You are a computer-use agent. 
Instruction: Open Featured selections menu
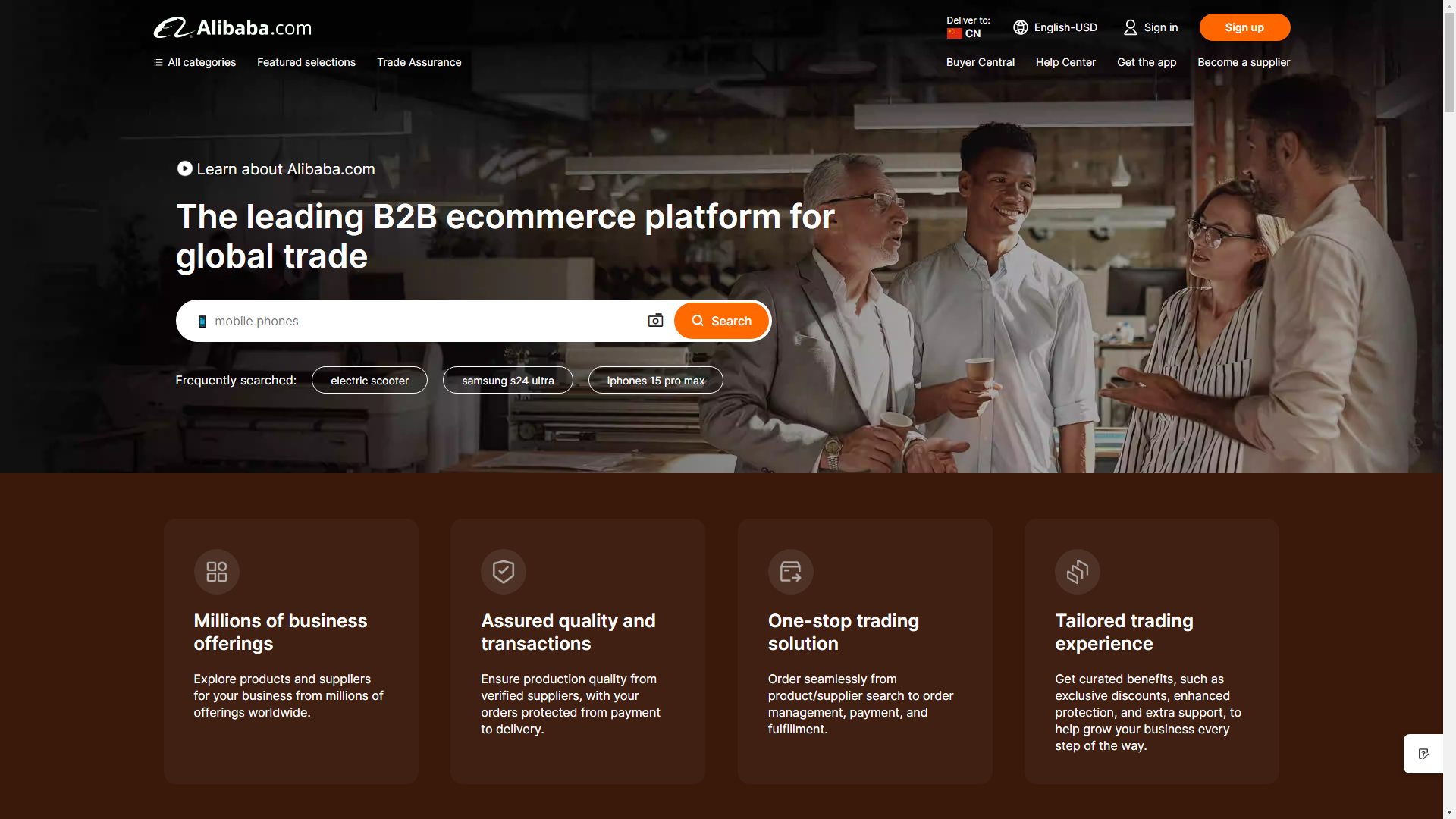pos(306,62)
